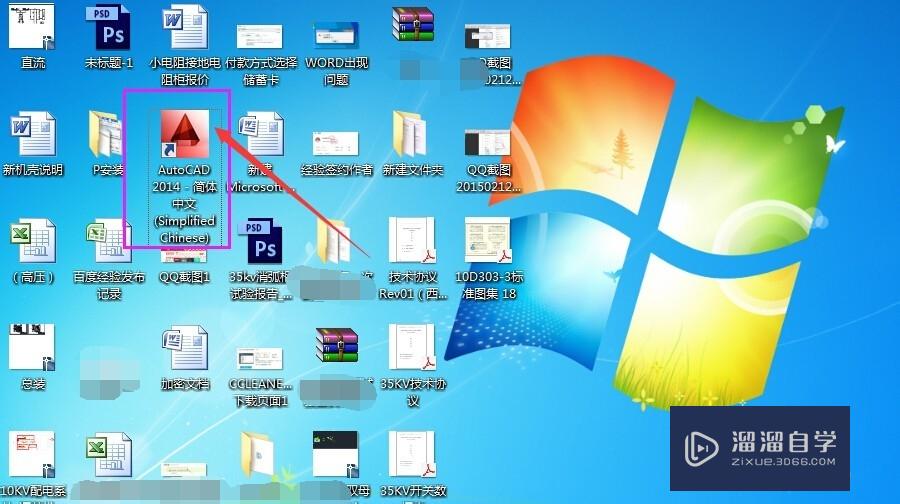
Task: Select the 百度经验发布记录 Excel file
Action: pos(108,241)
